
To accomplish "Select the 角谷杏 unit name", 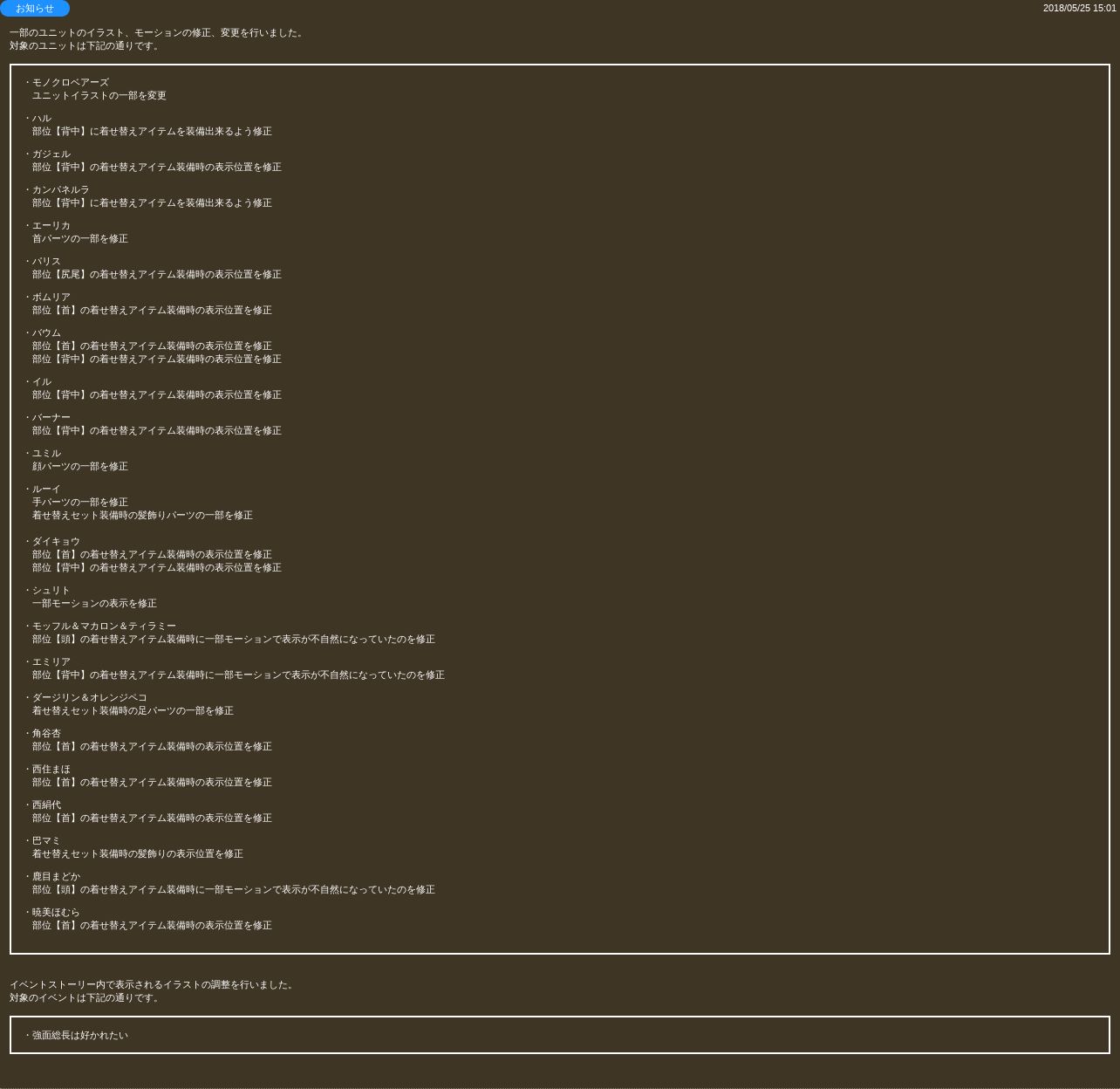I will [x=46, y=734].
